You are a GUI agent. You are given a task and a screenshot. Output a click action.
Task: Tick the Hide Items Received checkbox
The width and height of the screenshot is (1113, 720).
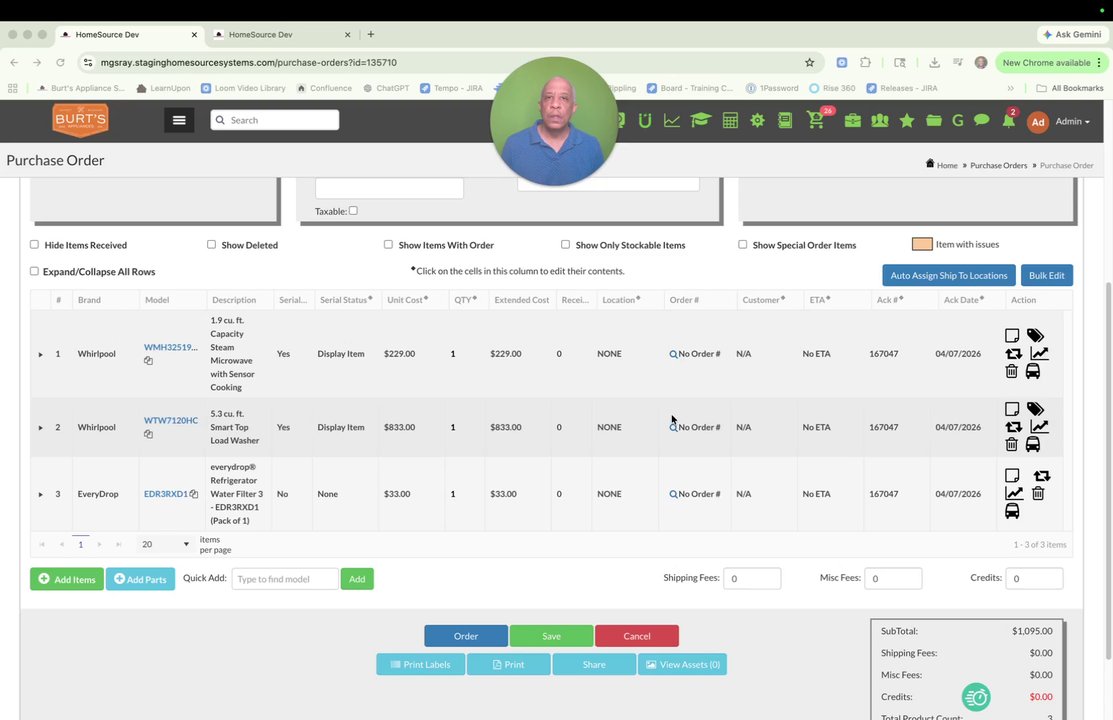(x=34, y=244)
